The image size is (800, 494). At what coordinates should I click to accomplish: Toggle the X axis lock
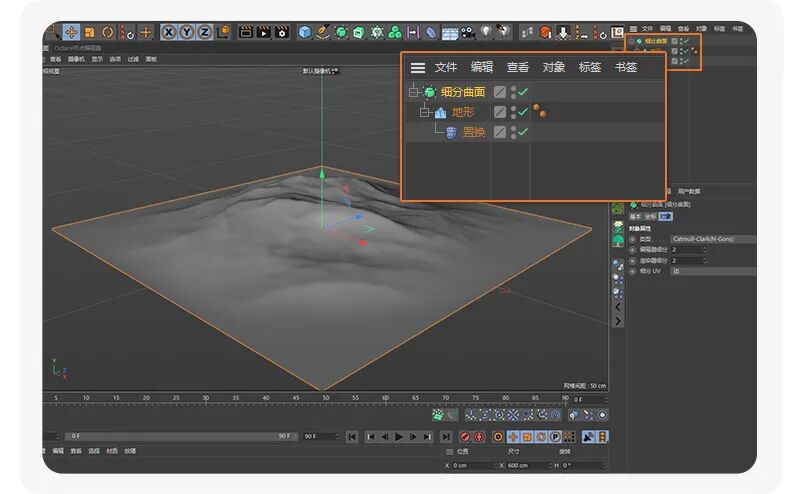168,32
